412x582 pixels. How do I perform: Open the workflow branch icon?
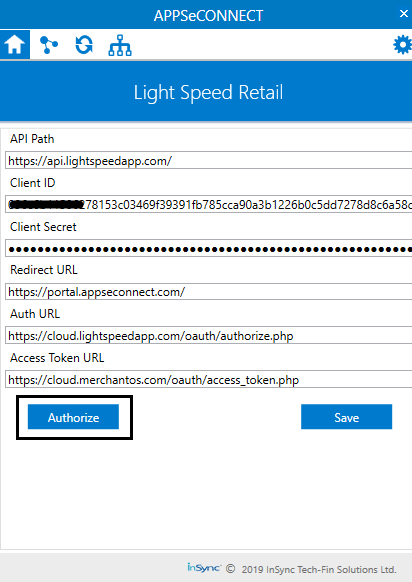coord(49,45)
